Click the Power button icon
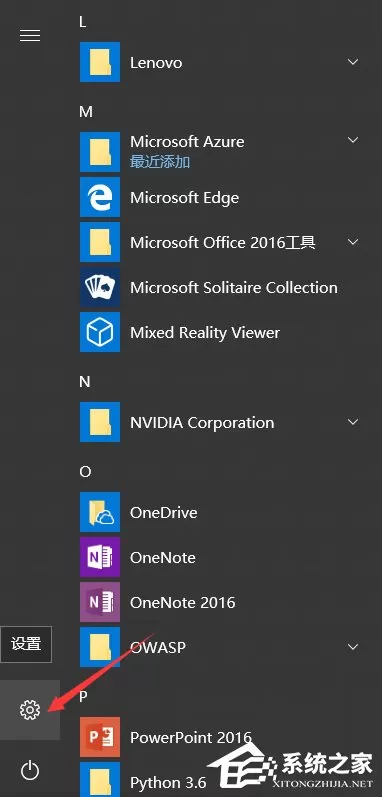382x797 pixels. point(29,771)
